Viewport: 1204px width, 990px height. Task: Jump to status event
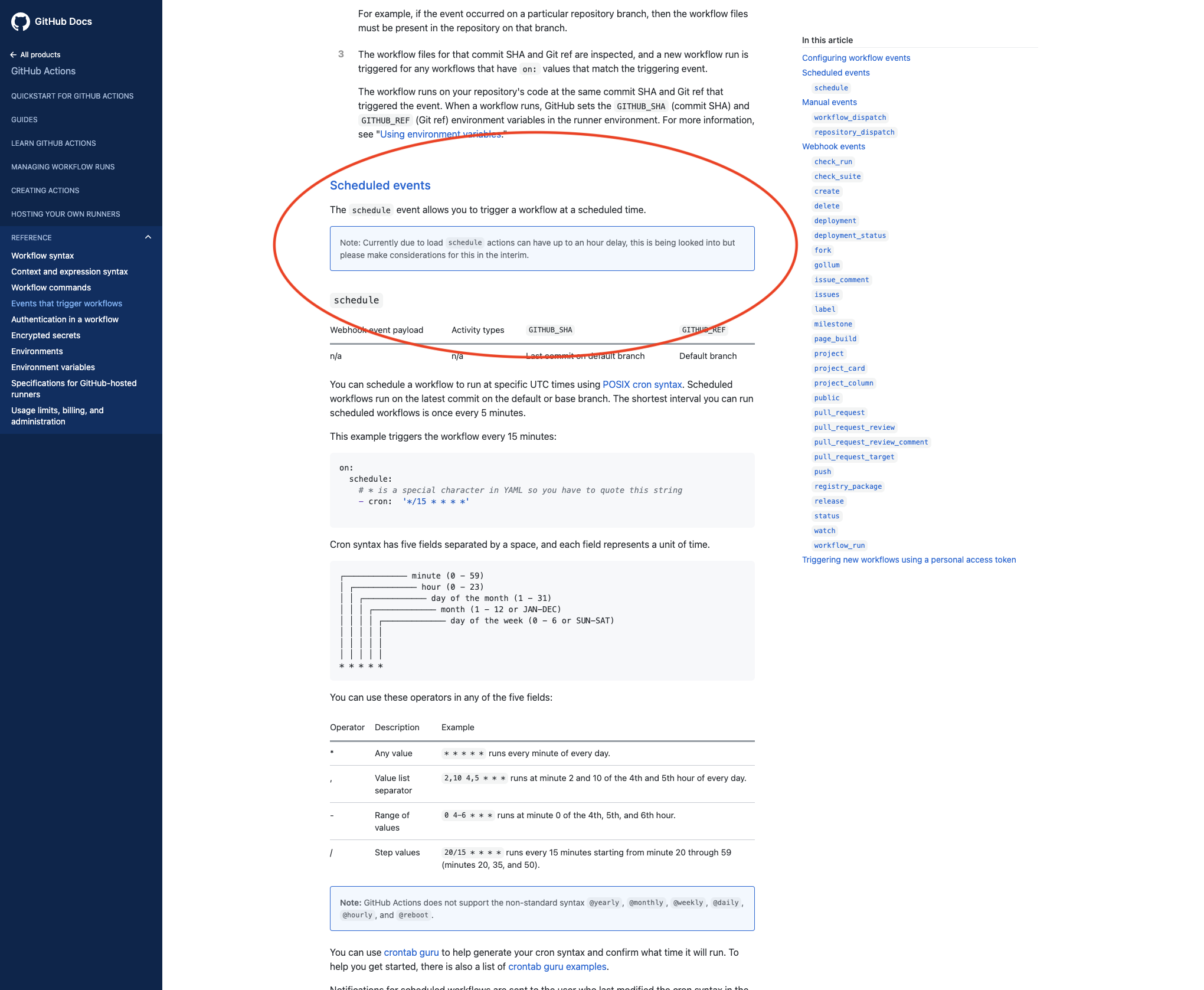[827, 516]
